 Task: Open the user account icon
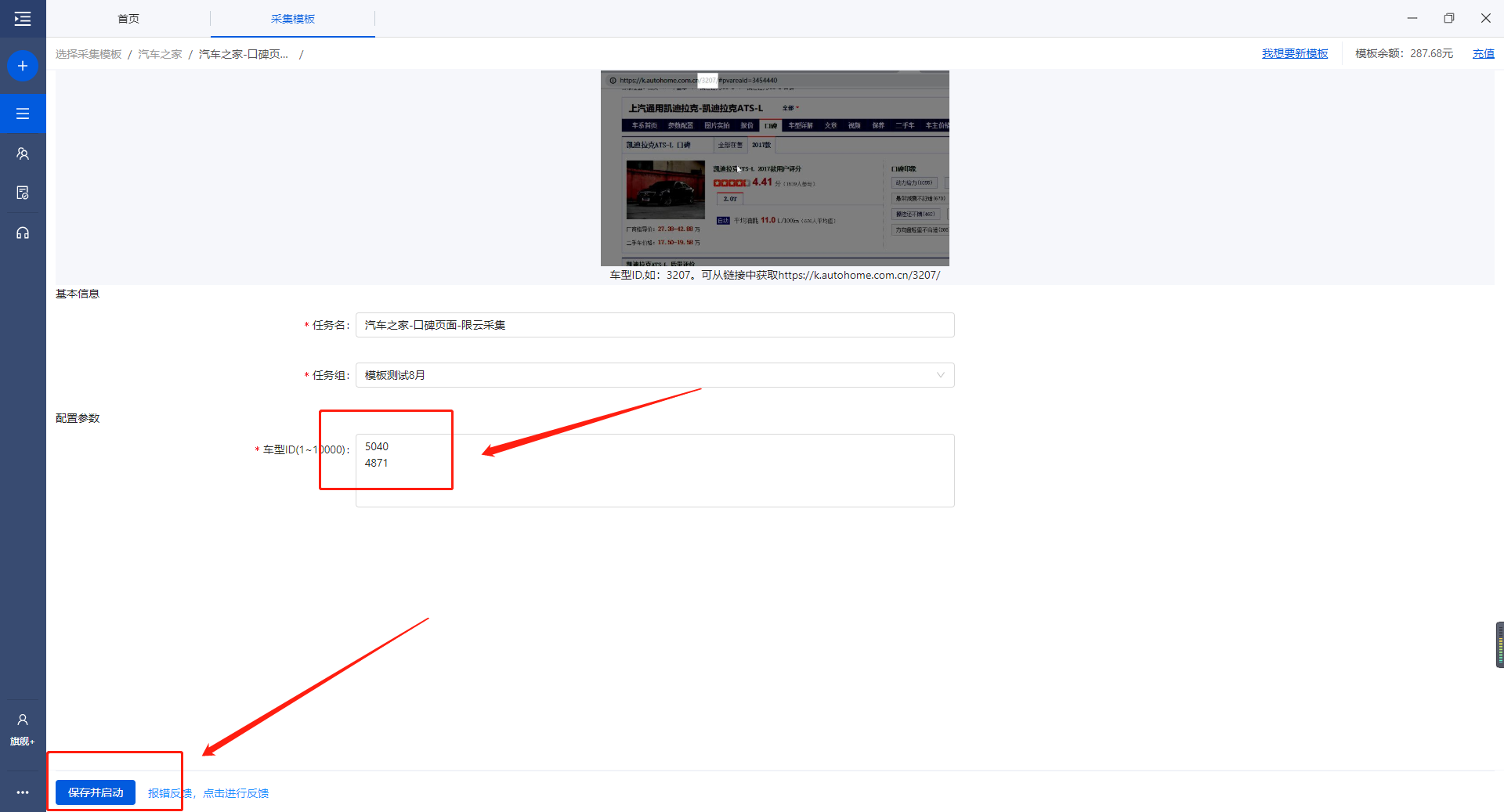[23, 720]
